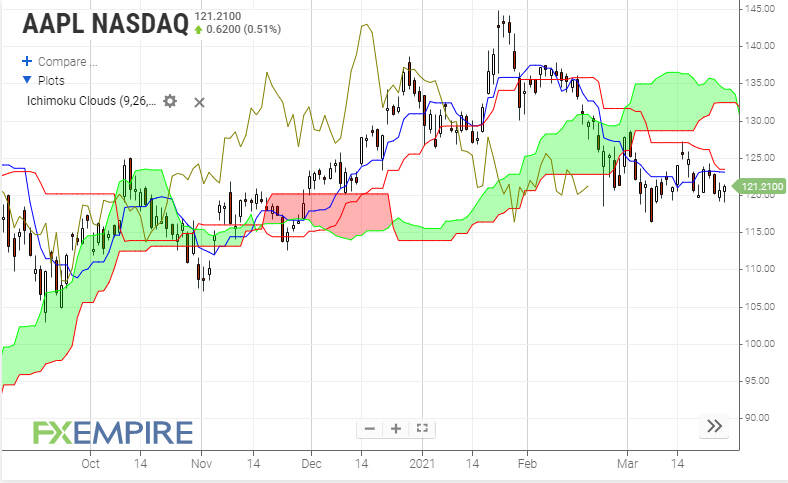Click the 95.00 price axis label
Screen dimensions: 788x483
pyautogui.click(x=759, y=381)
